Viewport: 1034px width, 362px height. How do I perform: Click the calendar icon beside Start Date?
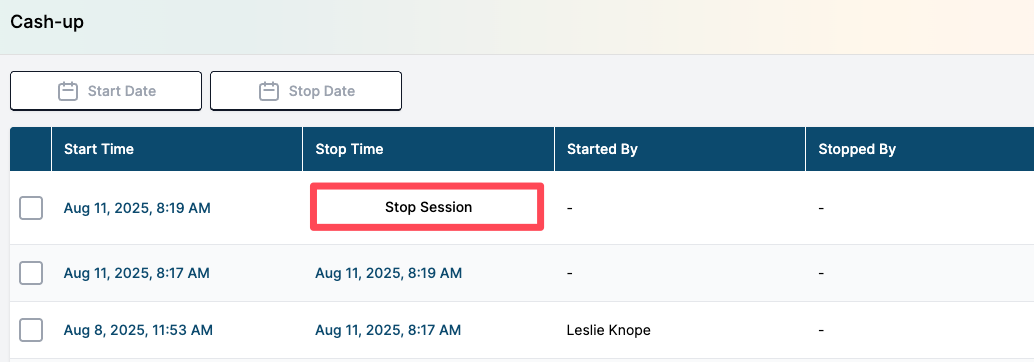[68, 91]
